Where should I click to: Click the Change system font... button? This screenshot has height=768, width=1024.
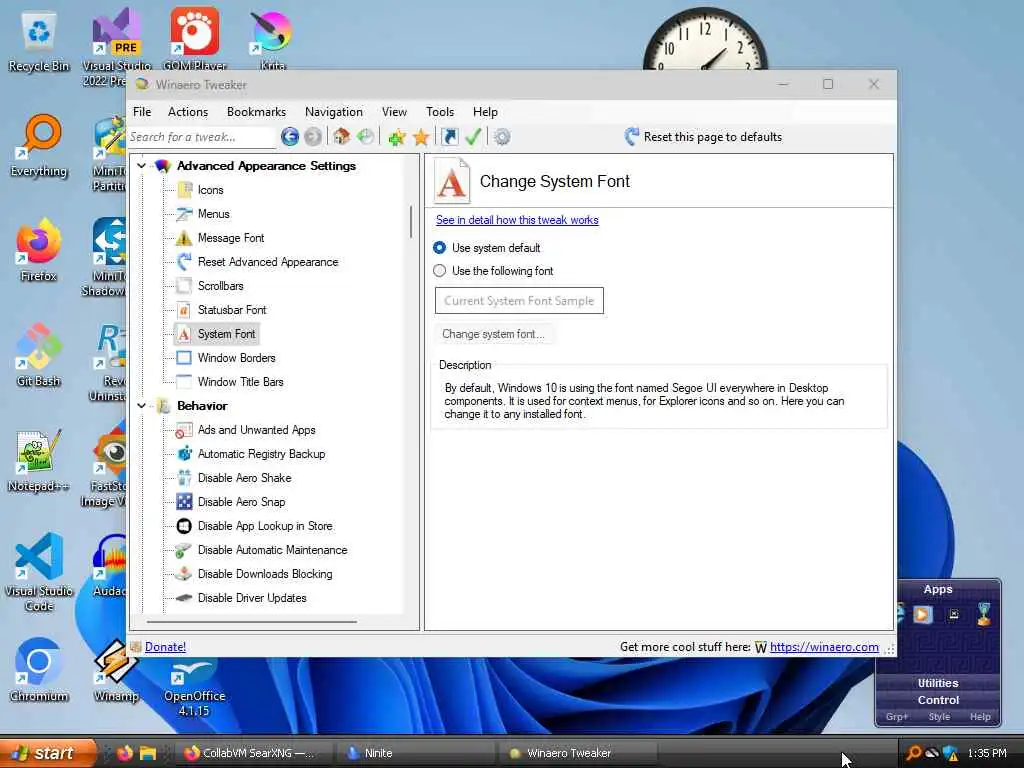(494, 334)
